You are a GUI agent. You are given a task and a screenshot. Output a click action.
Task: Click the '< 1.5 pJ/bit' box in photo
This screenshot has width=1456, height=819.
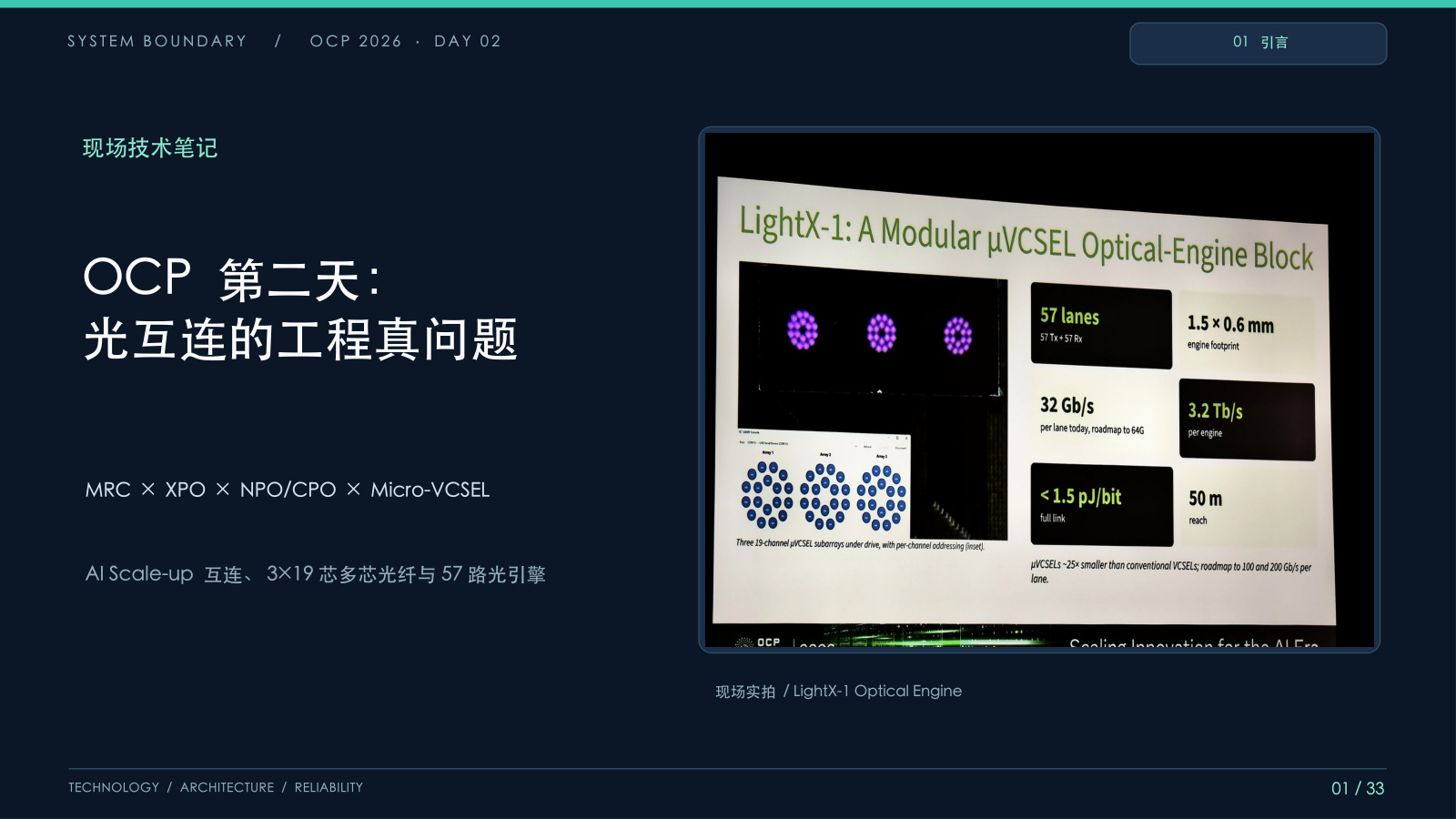pos(1102,505)
